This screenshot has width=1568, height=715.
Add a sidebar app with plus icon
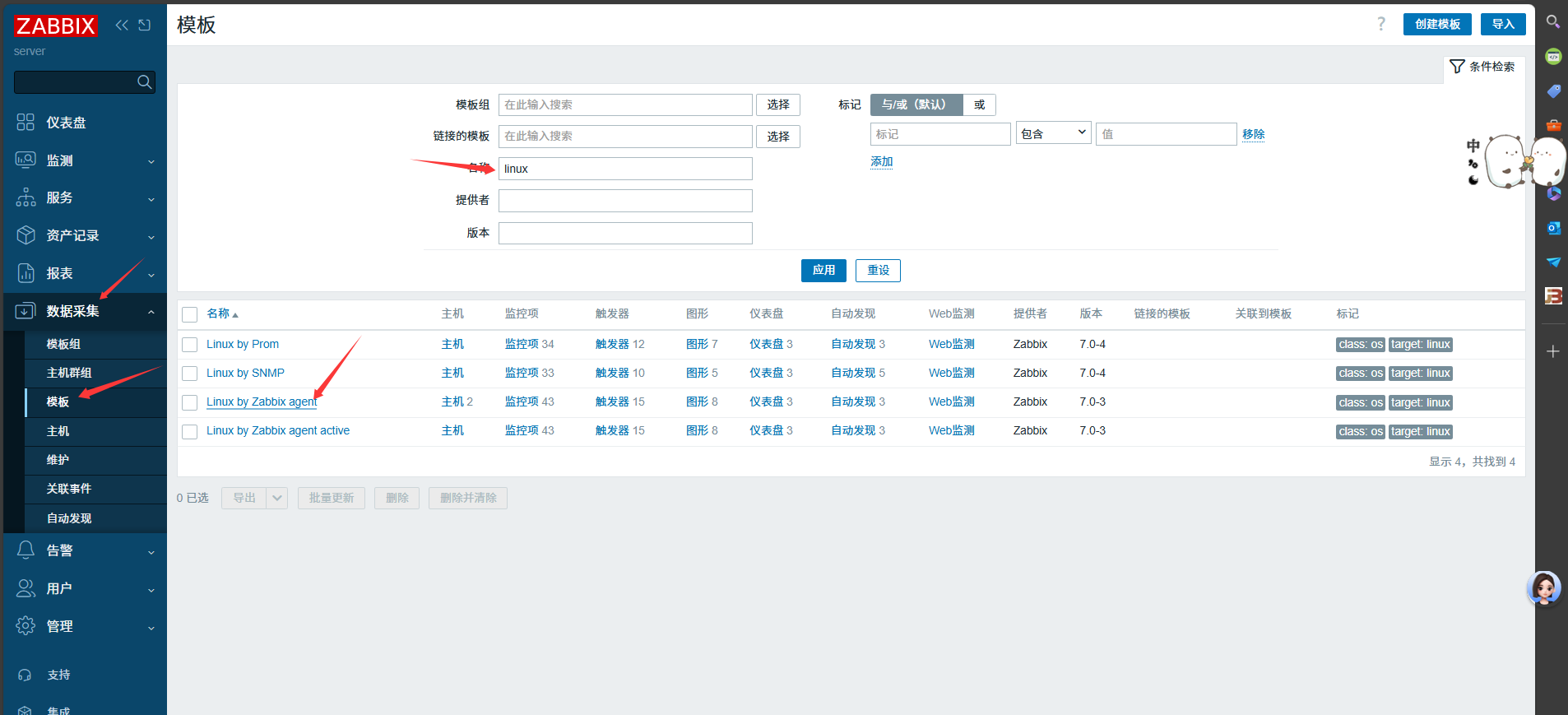[x=1553, y=351]
